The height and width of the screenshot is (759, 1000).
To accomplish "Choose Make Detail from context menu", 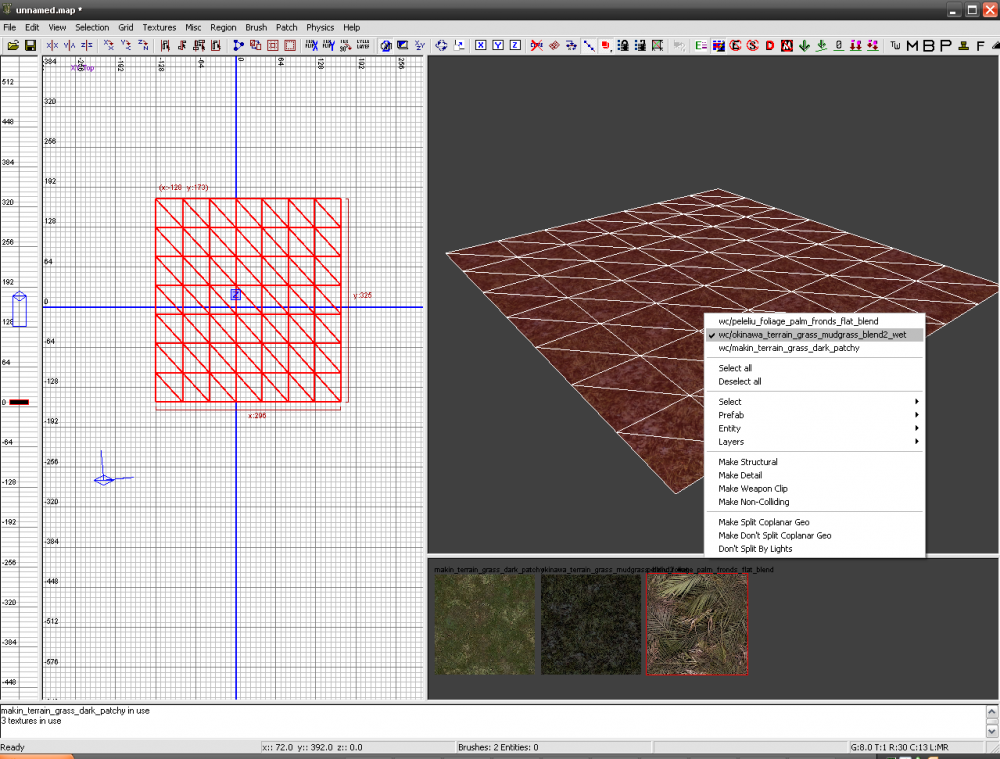I will [x=740, y=475].
